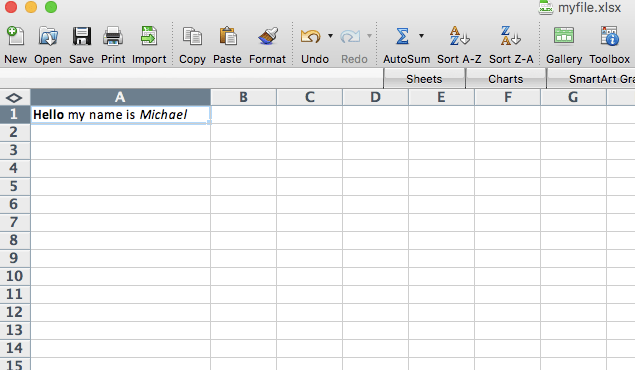Import data with the Import icon
The image size is (635, 370).
(x=149, y=36)
